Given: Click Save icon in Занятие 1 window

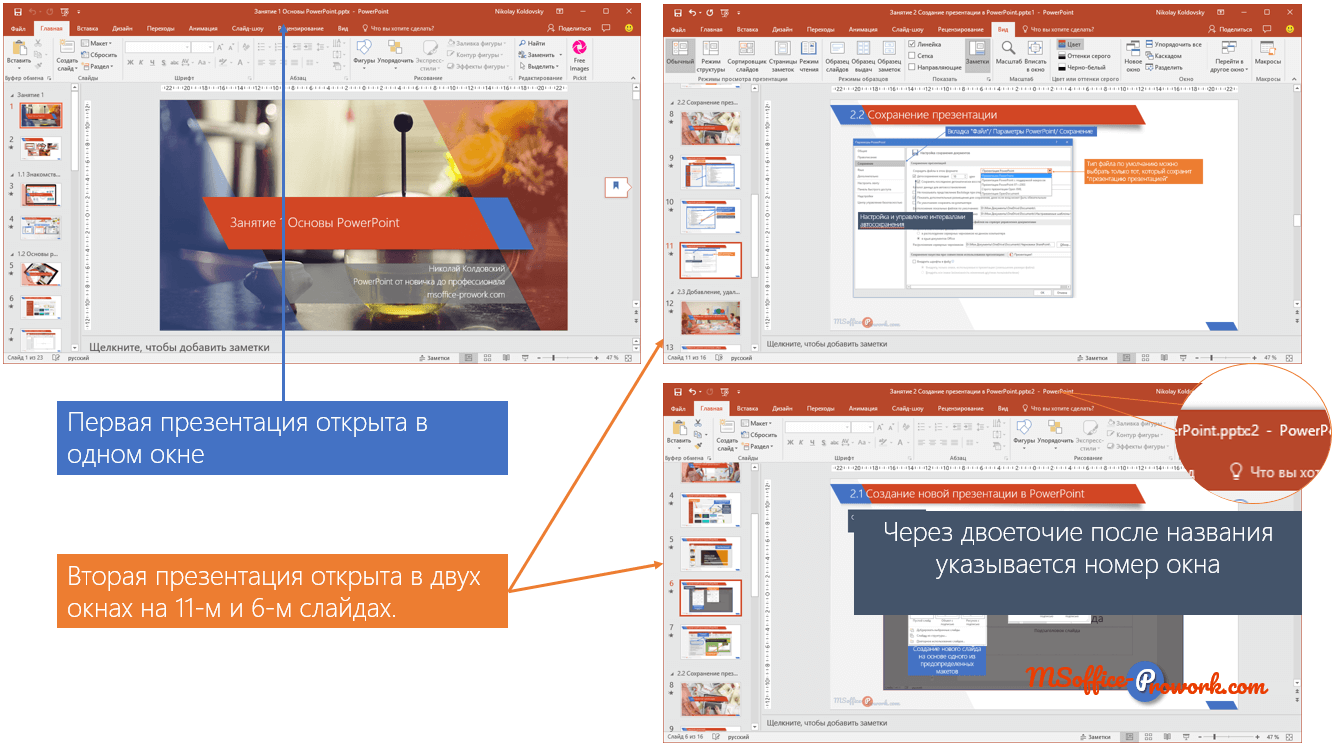Looking at the screenshot, I should click(x=17, y=11).
